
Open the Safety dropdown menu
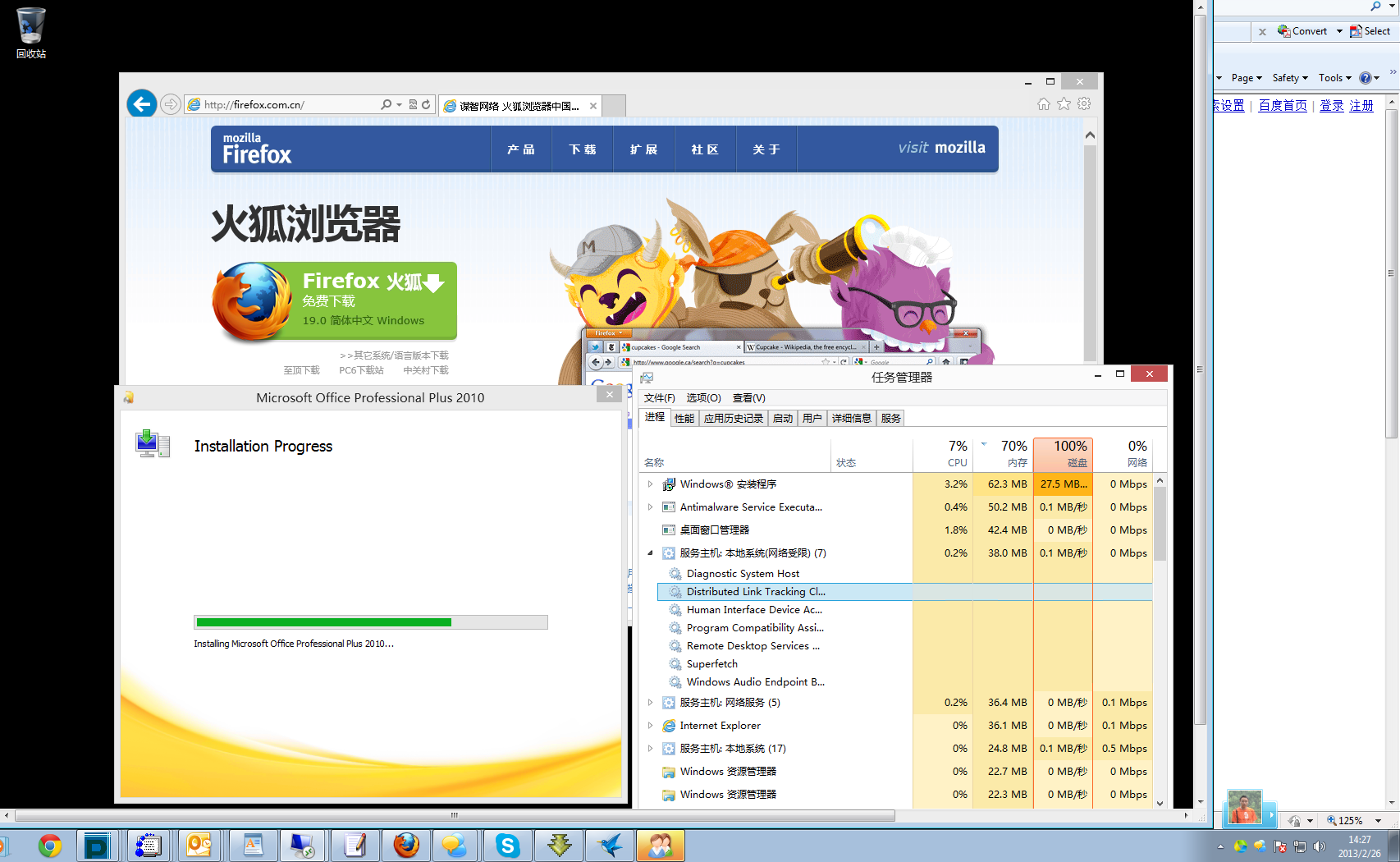(x=1290, y=78)
